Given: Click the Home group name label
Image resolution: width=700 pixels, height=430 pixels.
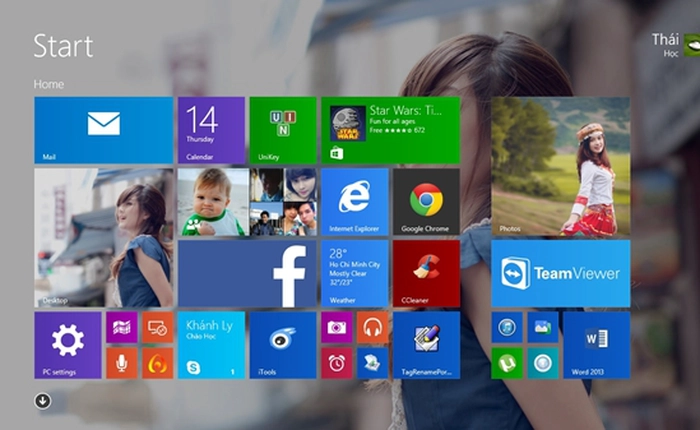Looking at the screenshot, I should (49, 84).
